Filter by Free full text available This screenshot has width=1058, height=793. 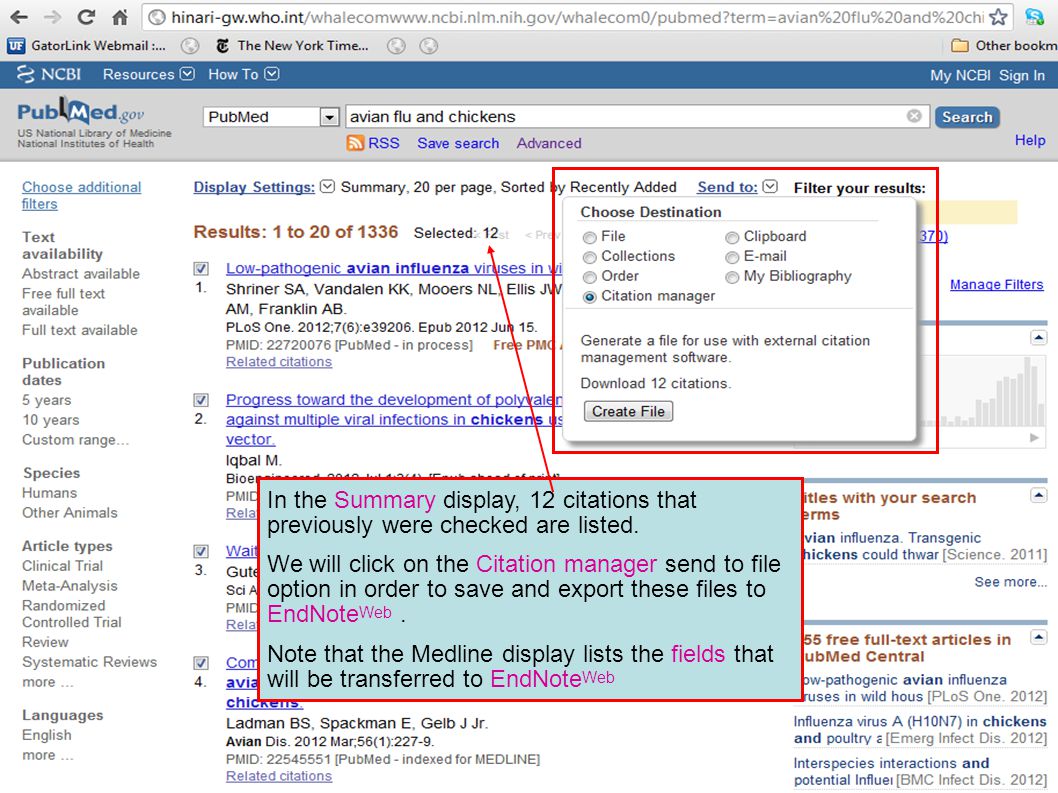pos(63,302)
